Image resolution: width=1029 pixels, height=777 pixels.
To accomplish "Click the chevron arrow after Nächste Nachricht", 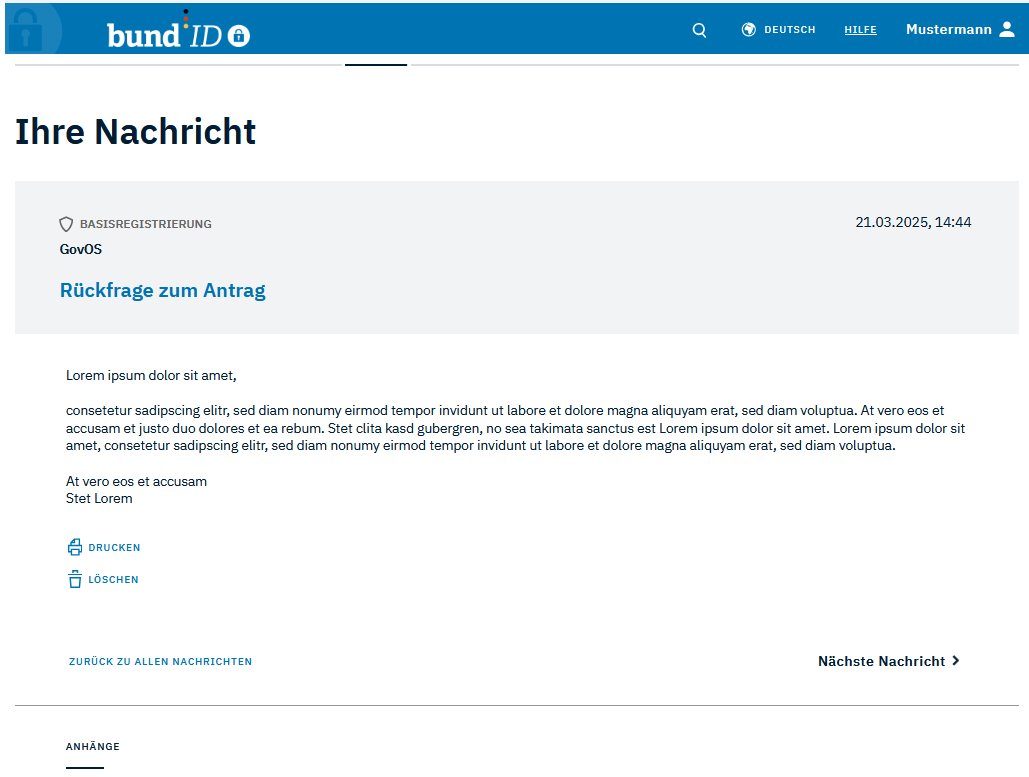I will pyautogui.click(x=956, y=661).
